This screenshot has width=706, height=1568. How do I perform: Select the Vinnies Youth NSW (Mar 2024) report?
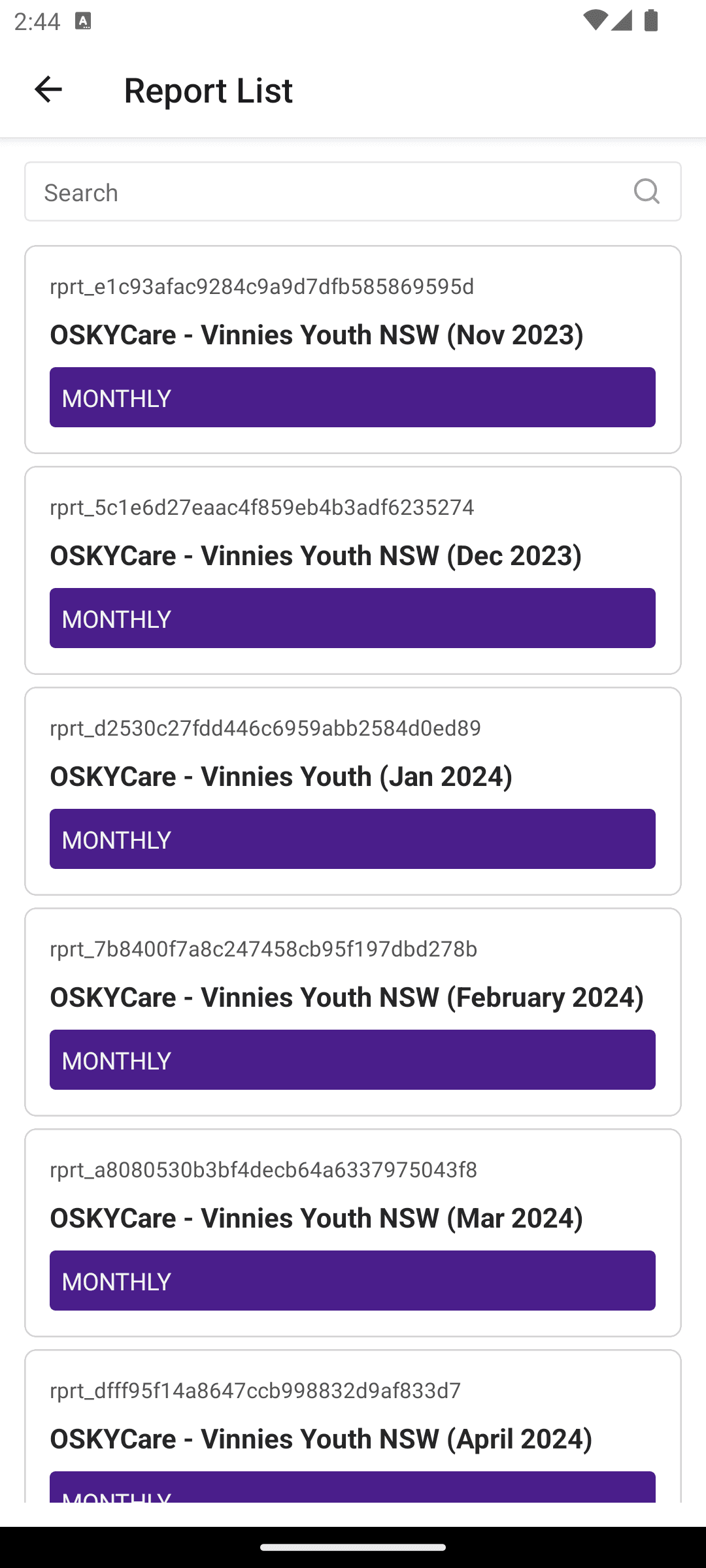[x=353, y=1218]
